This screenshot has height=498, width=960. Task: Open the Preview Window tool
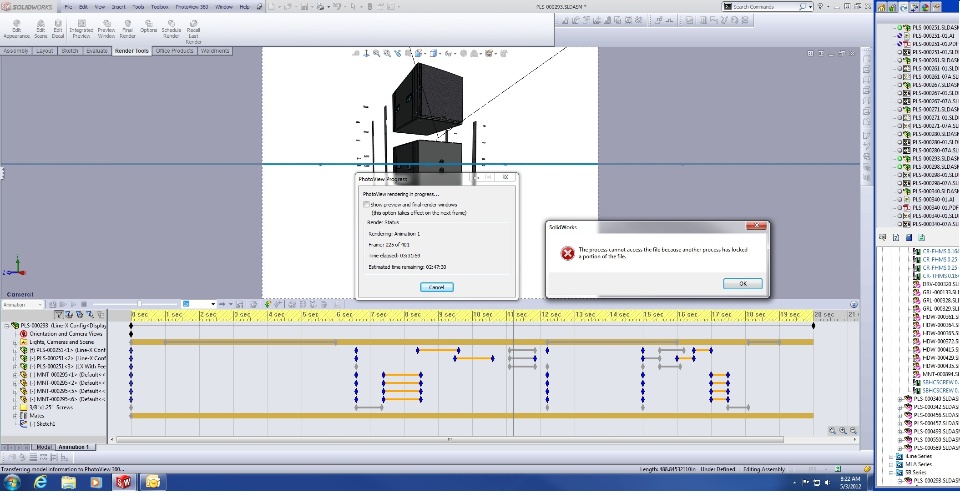(x=107, y=29)
